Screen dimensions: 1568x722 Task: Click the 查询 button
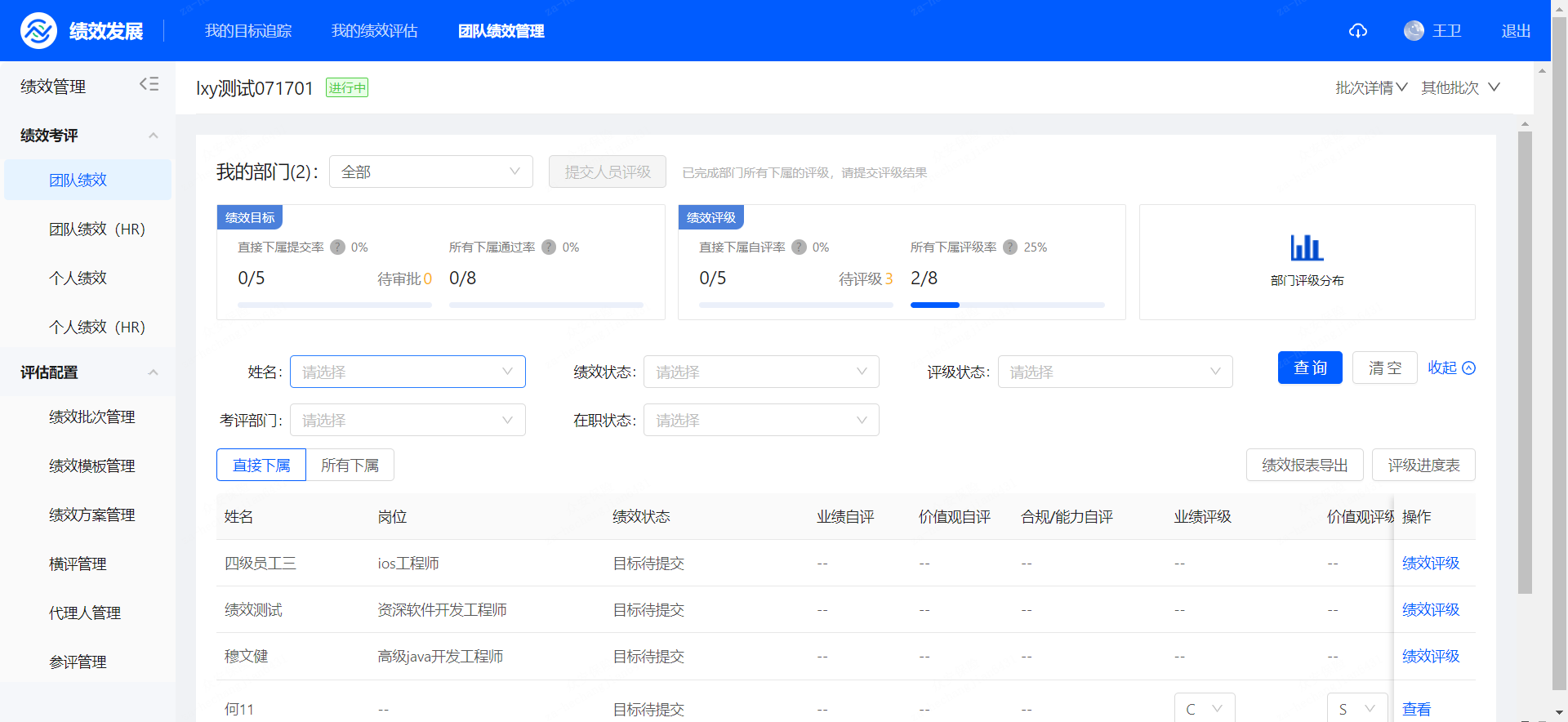pyautogui.click(x=1310, y=368)
